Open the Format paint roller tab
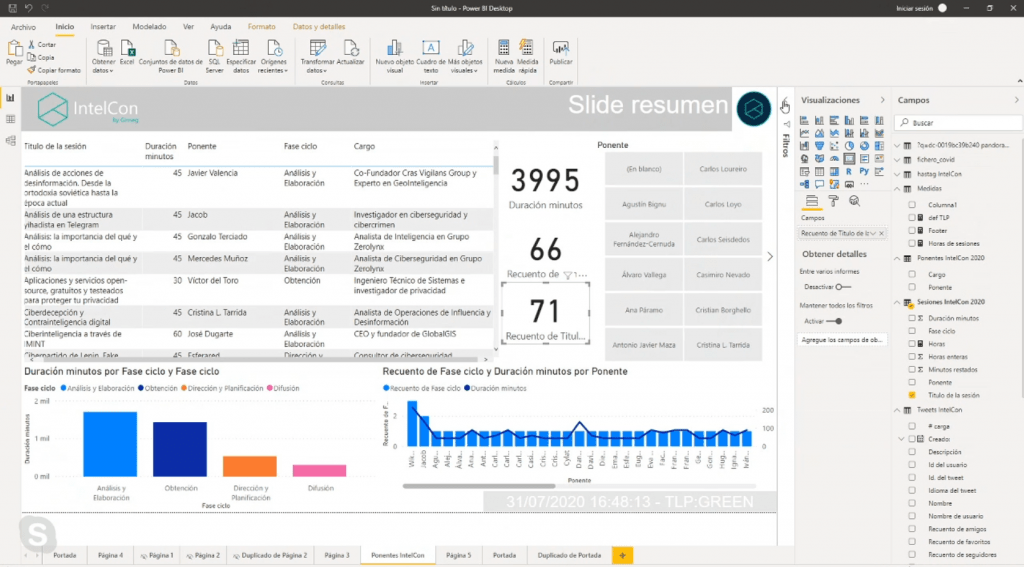This screenshot has height=567, width=1024. point(833,201)
